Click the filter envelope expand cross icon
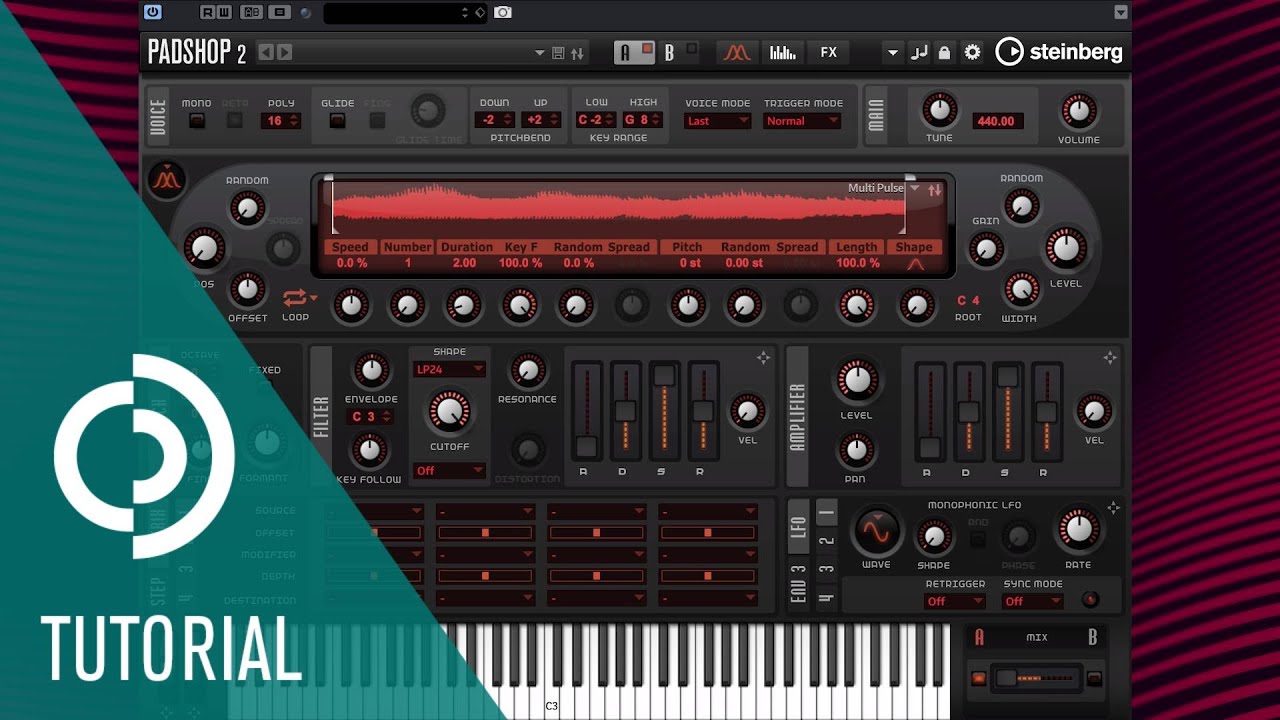Screen dimensions: 1280x720 [763, 357]
